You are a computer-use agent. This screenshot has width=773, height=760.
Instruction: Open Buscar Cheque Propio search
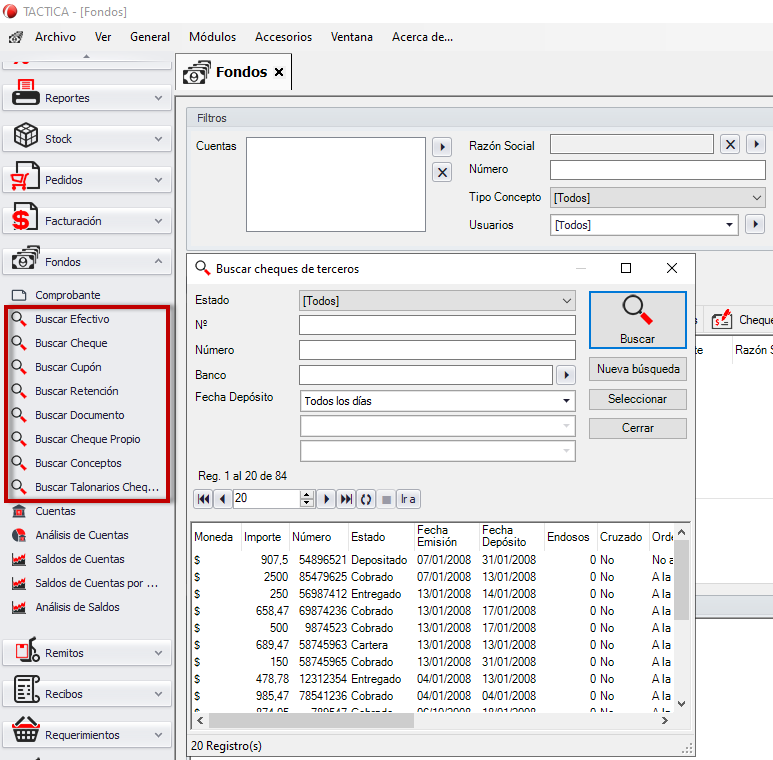pos(87,439)
